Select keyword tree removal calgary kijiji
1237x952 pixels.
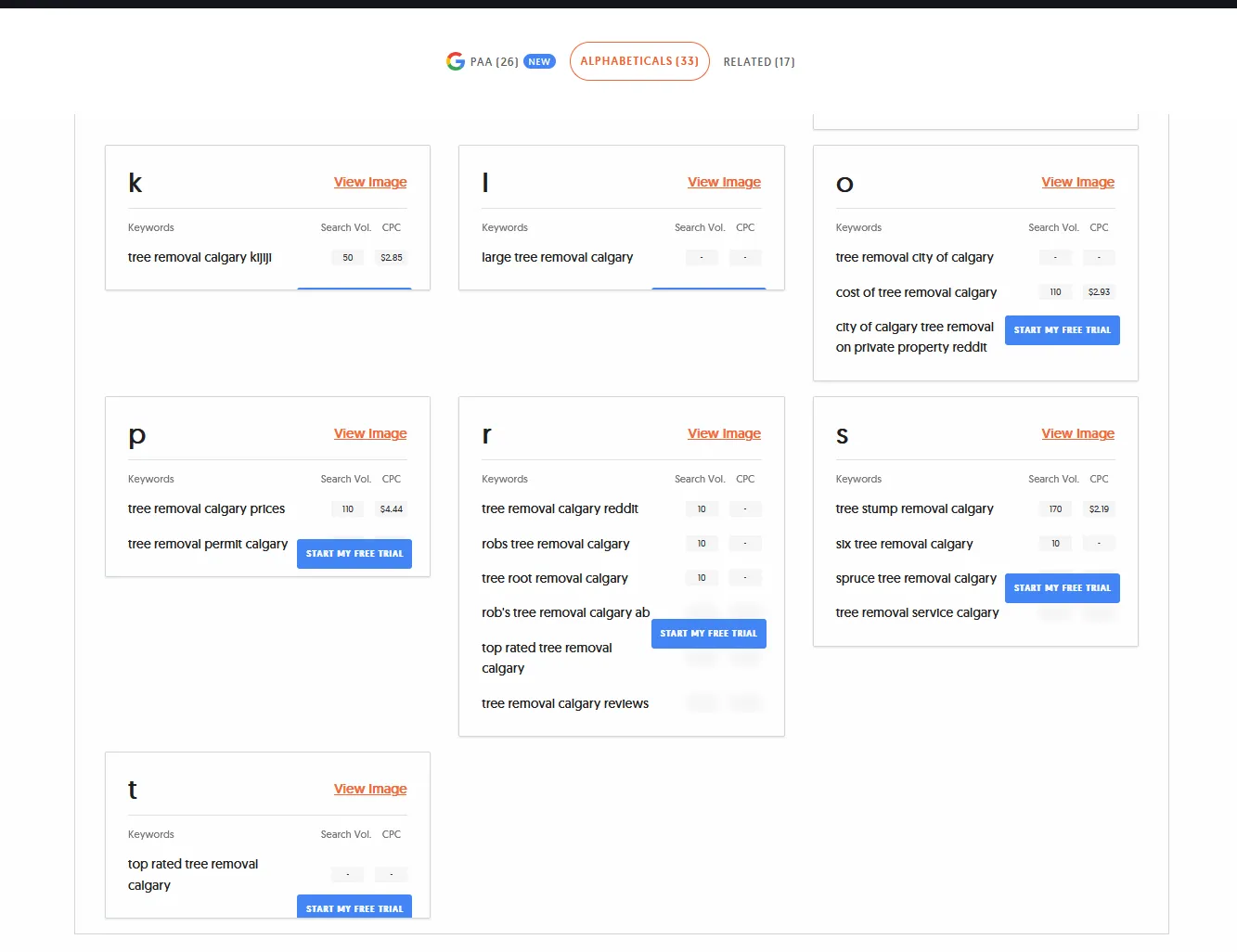point(200,257)
